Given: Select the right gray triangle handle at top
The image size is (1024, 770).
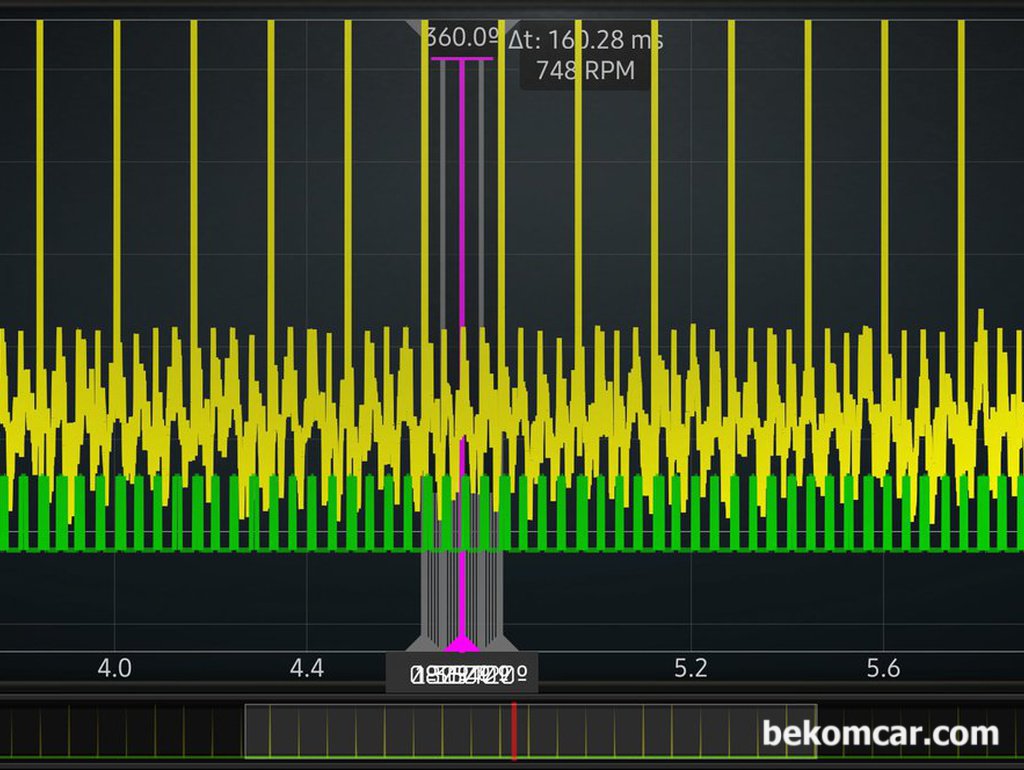Looking at the screenshot, I should click(507, 27).
